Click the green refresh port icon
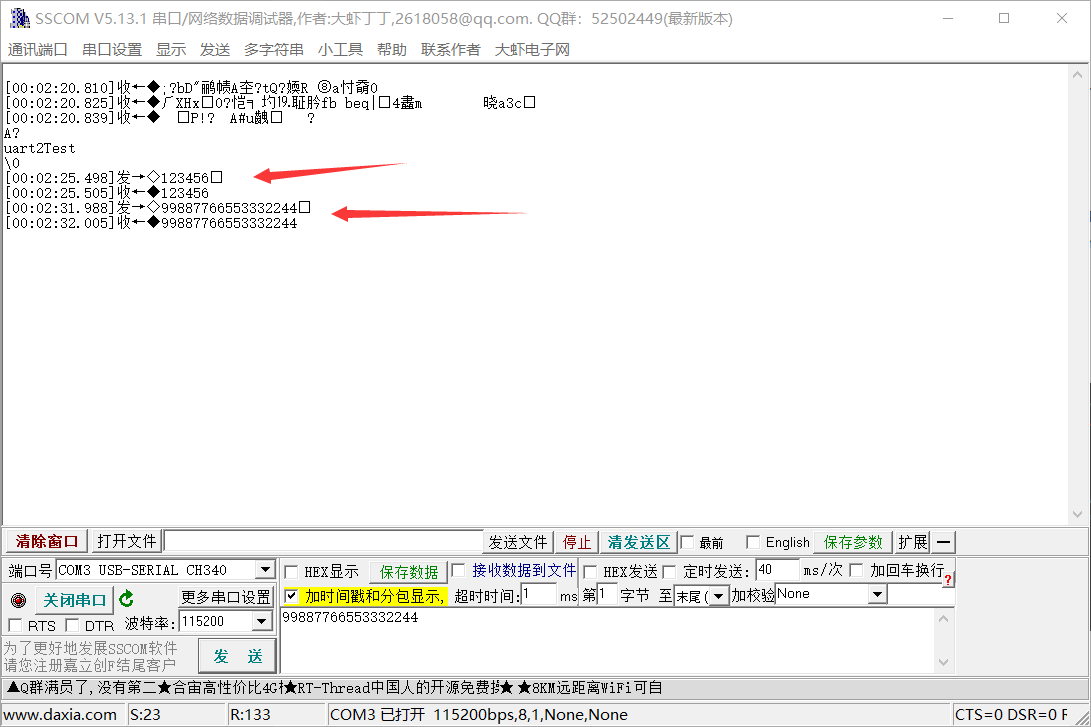 127,598
